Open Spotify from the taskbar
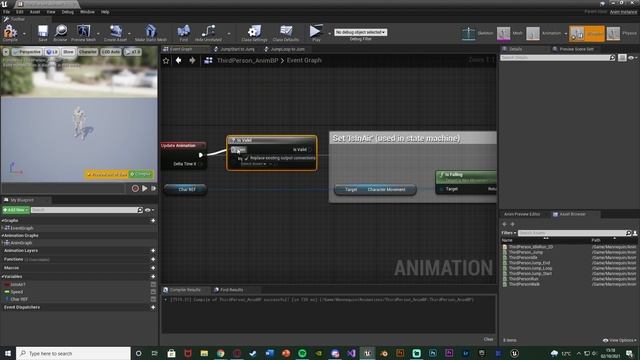This screenshot has height=360, width=640. pyautogui.click(x=302, y=353)
